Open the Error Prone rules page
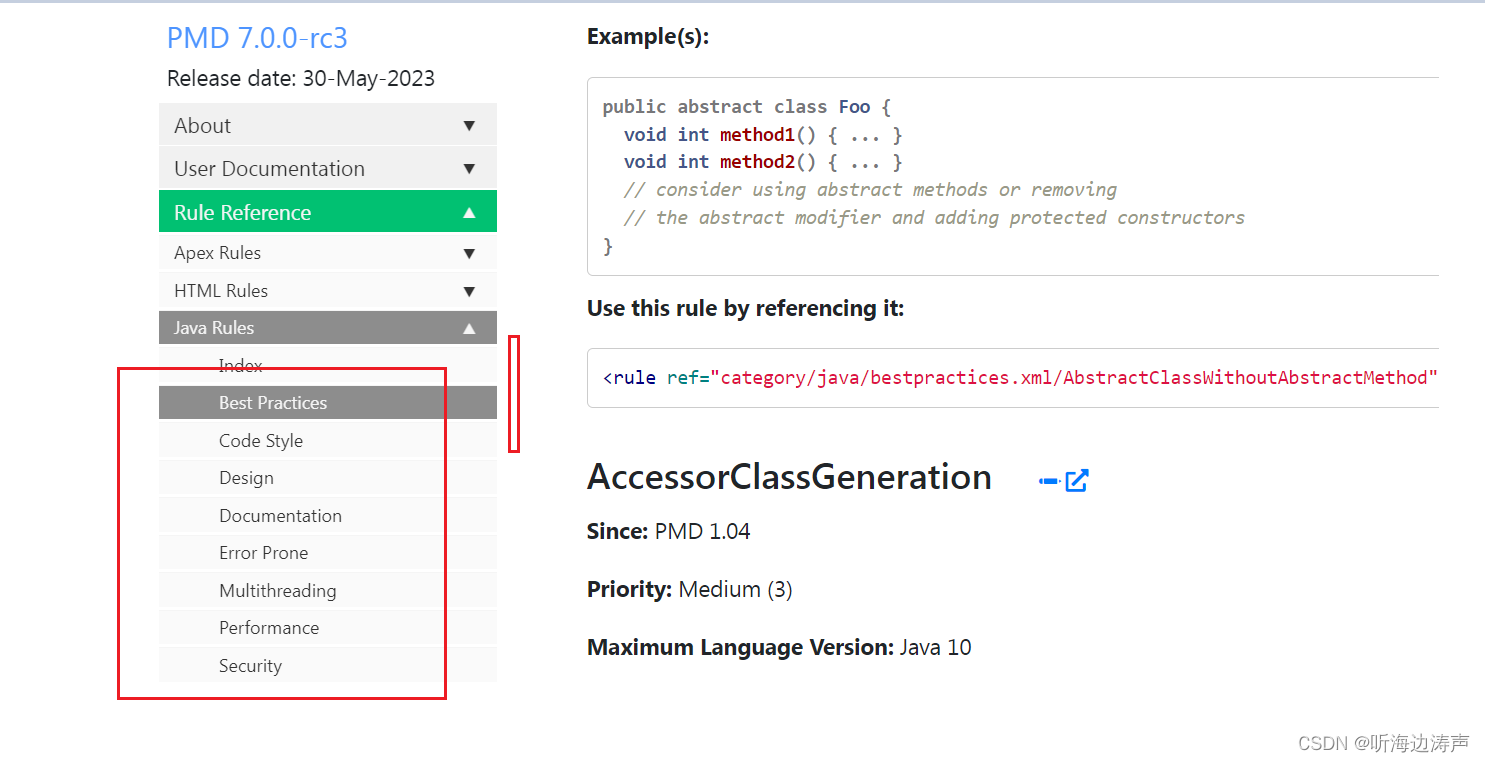Viewport: 1485px width, 762px height. click(x=328, y=553)
